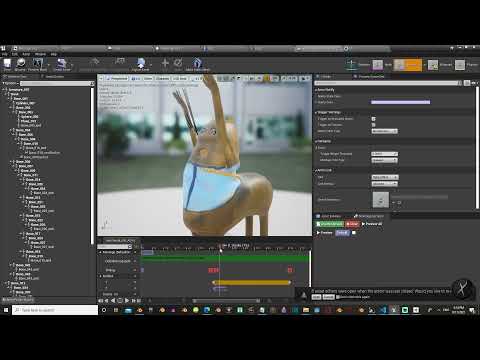Open the viewport options arrow menu

[x=101, y=78]
